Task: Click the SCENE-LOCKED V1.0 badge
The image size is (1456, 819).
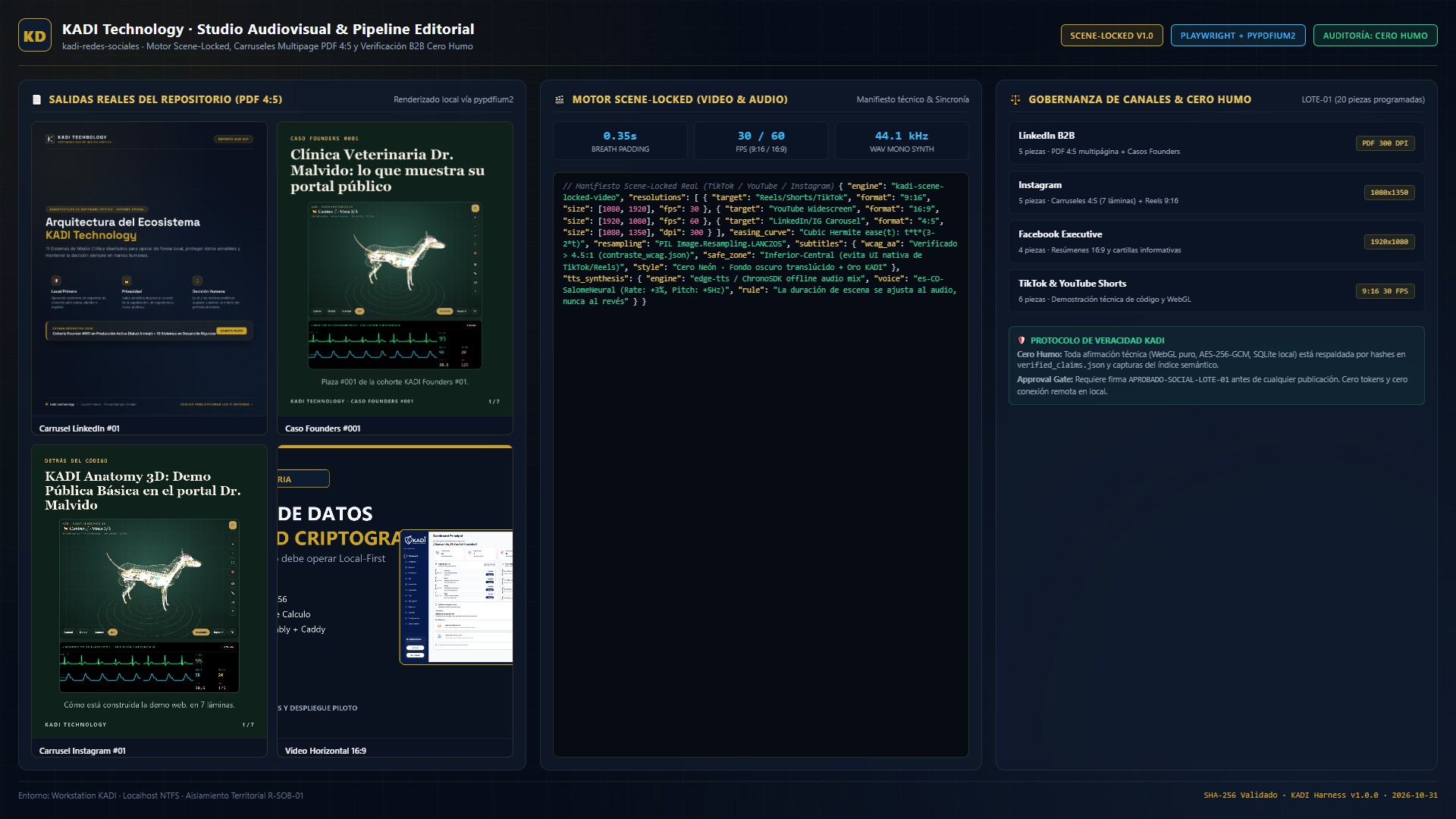Action: (x=1111, y=36)
